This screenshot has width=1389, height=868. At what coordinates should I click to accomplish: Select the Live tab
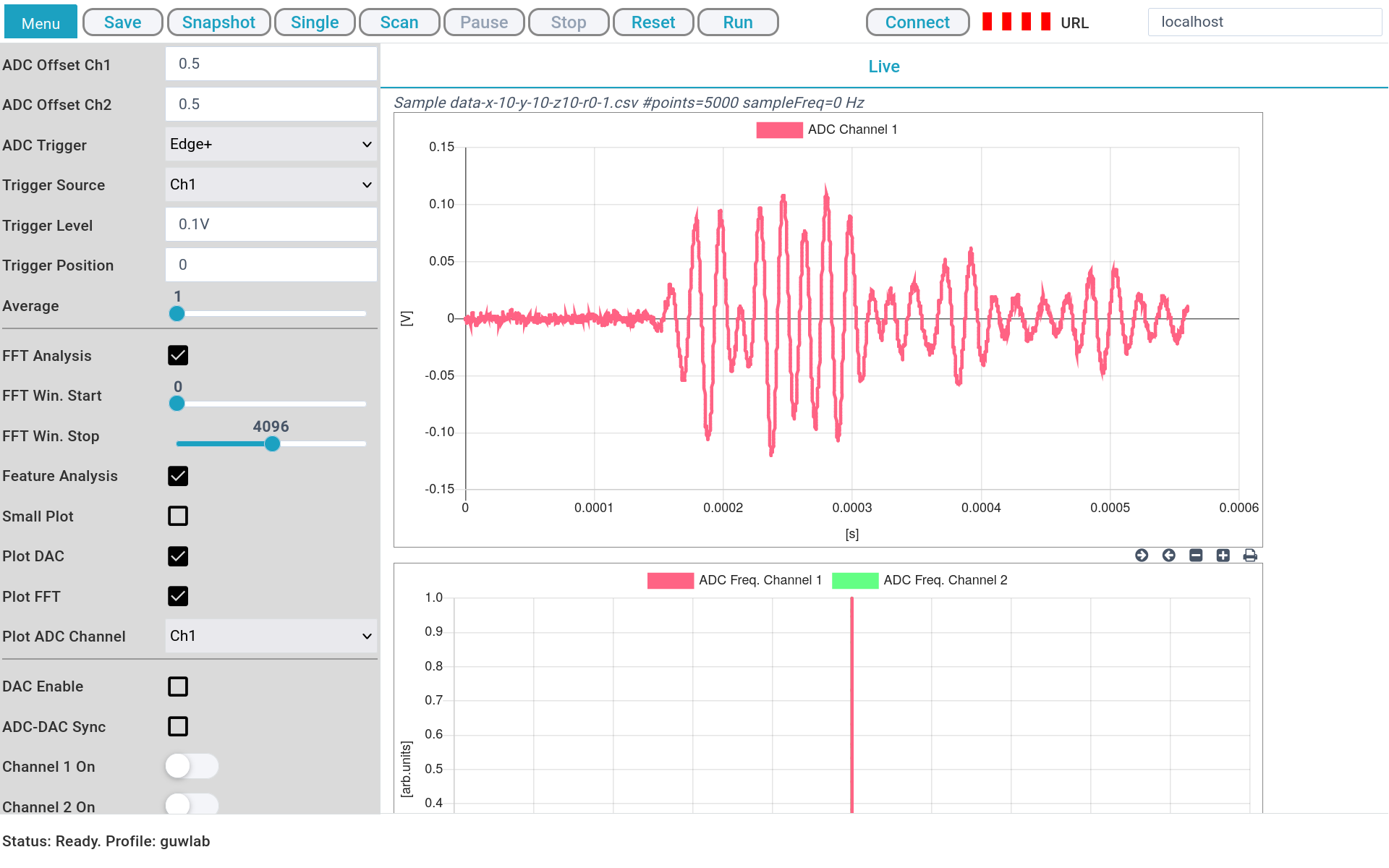883,67
